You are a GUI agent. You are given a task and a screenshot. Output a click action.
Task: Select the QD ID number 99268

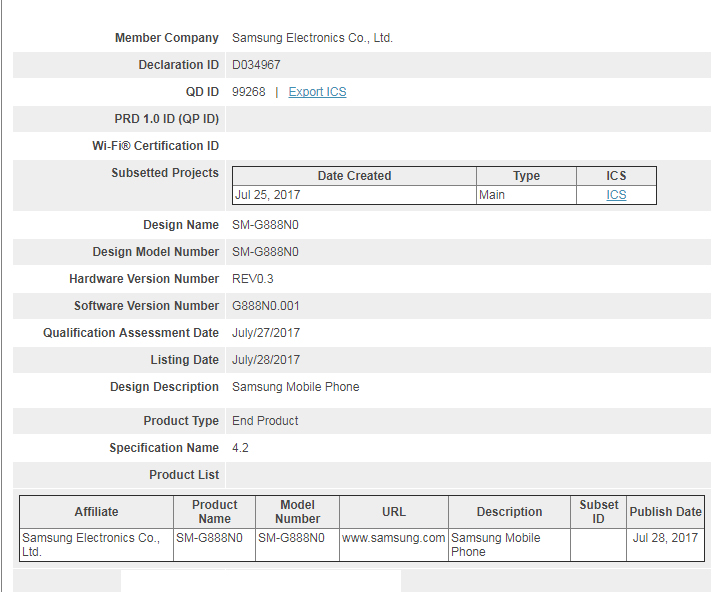click(249, 92)
